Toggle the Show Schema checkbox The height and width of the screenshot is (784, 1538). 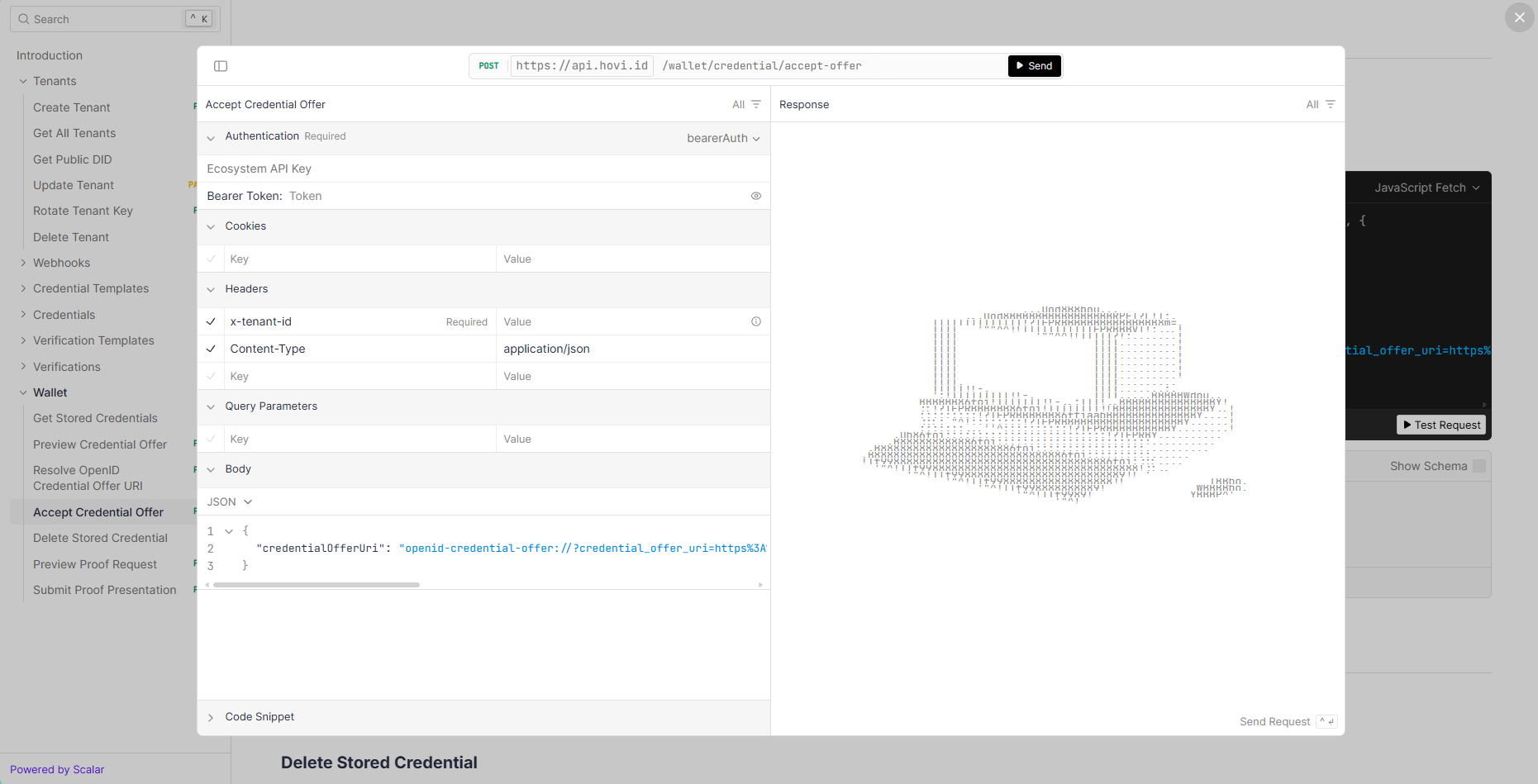click(1479, 466)
